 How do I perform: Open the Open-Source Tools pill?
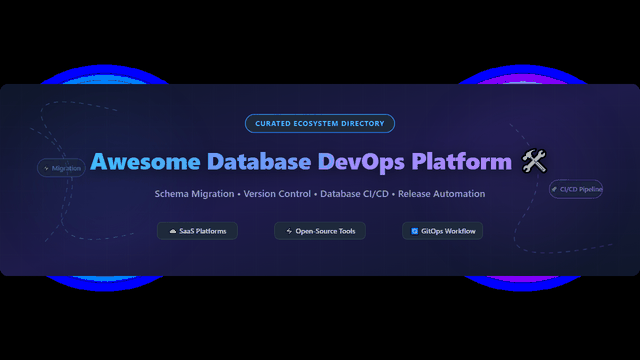[320, 231]
